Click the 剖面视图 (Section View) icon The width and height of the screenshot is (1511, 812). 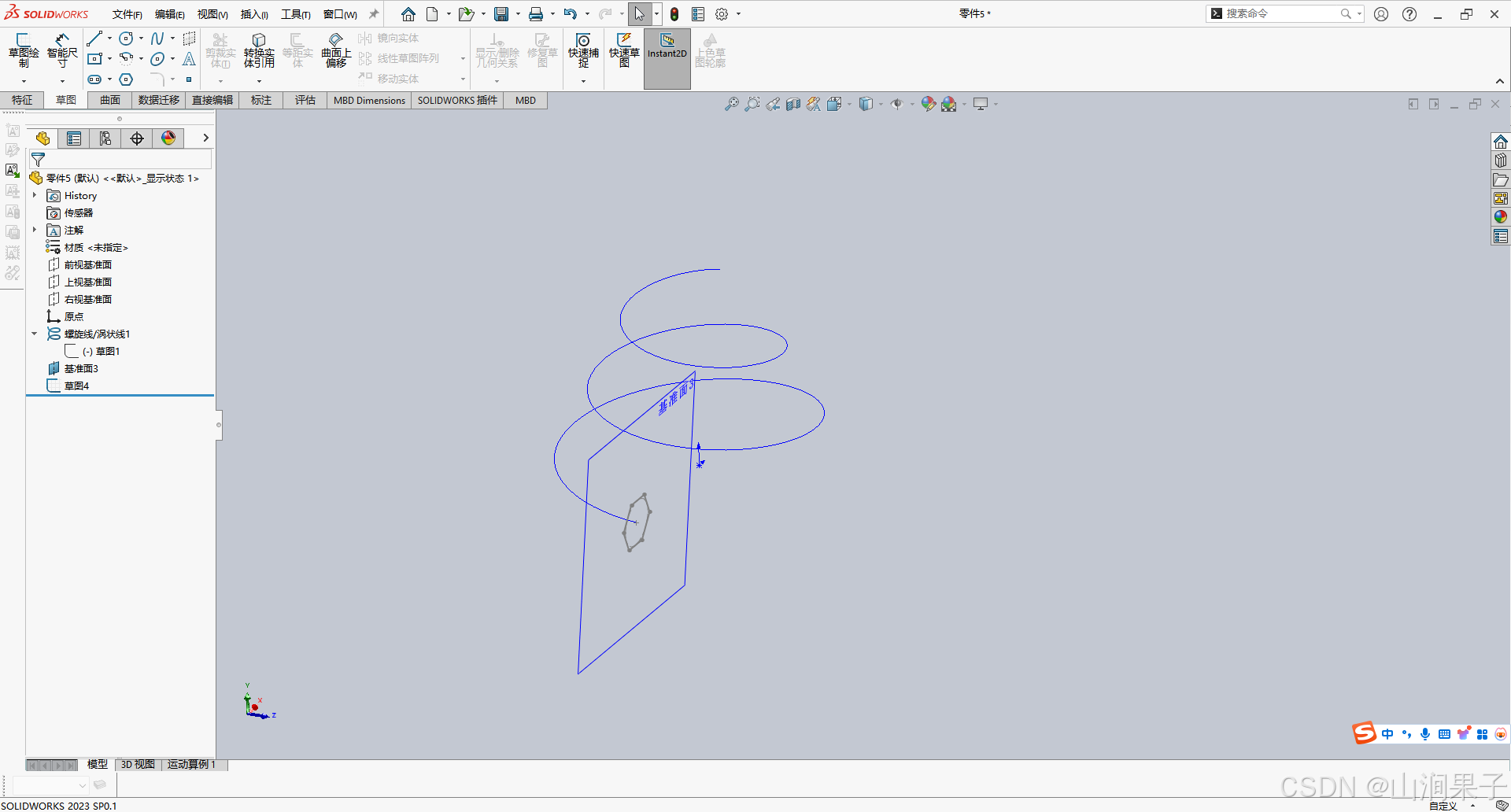tap(792, 103)
